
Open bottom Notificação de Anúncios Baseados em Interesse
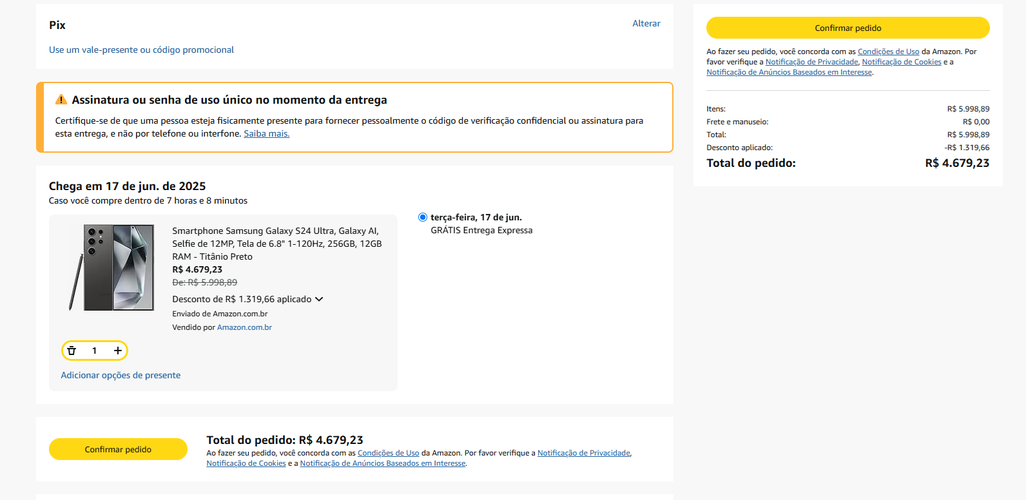click(x=383, y=463)
